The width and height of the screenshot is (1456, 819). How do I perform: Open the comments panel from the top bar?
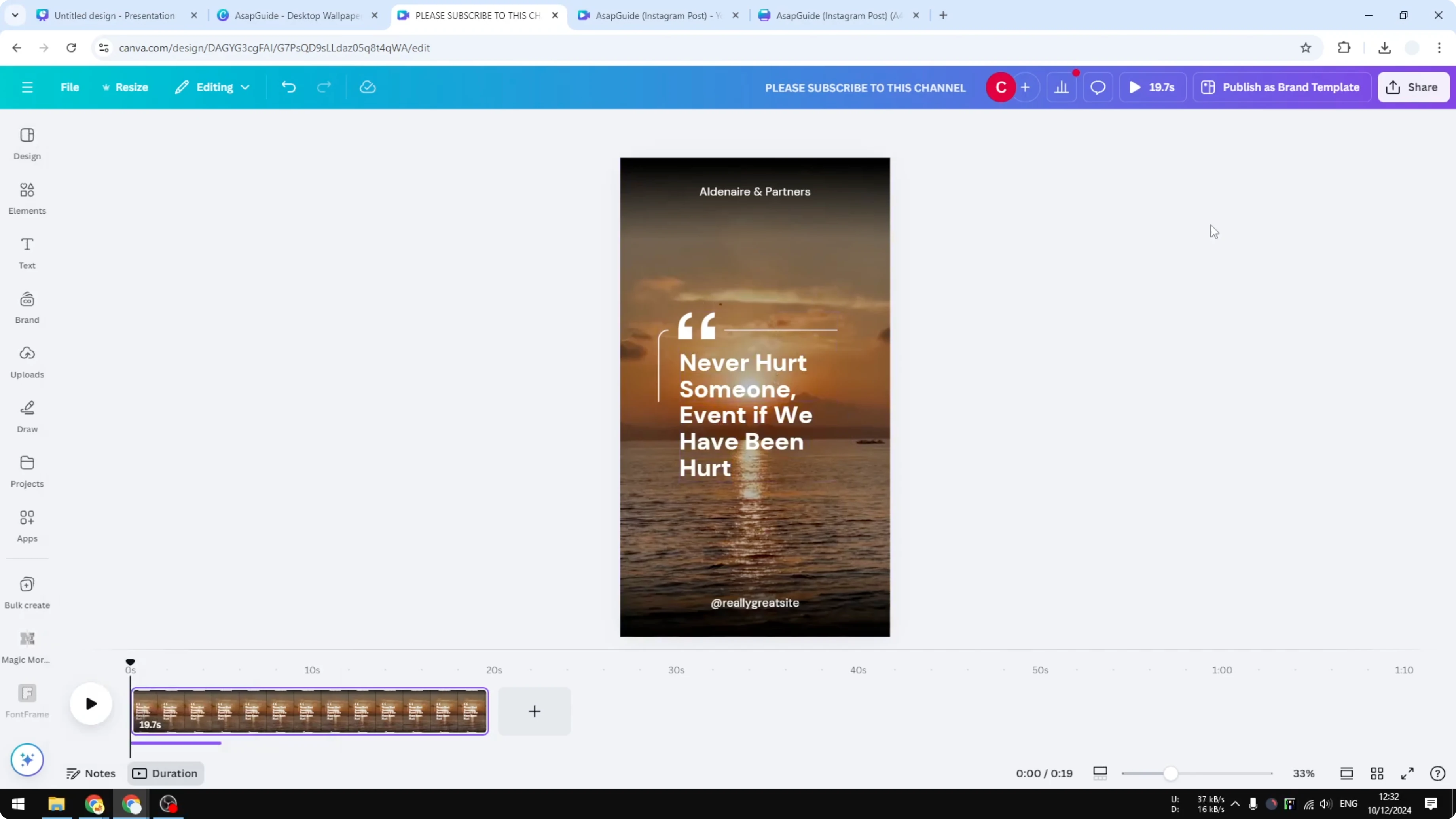point(1097,87)
